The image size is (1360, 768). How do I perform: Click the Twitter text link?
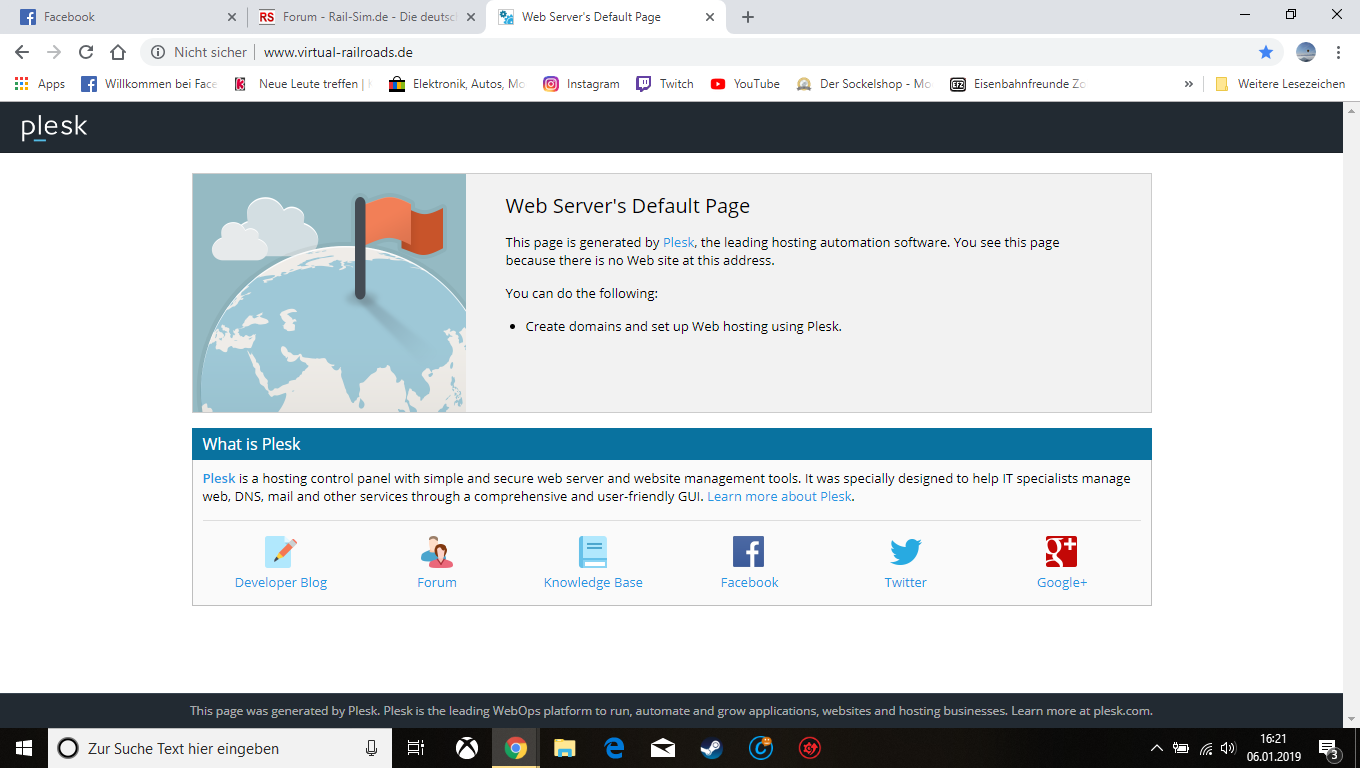point(906,582)
